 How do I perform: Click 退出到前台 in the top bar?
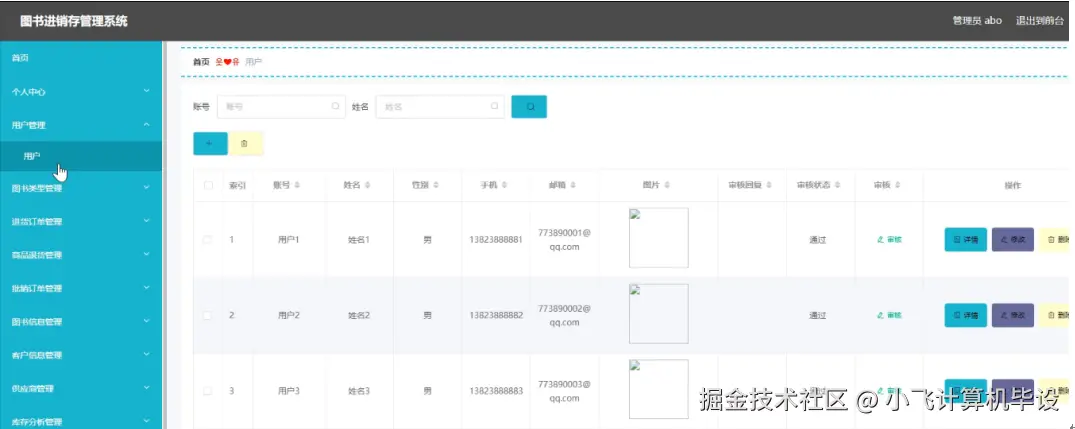click(1039, 21)
